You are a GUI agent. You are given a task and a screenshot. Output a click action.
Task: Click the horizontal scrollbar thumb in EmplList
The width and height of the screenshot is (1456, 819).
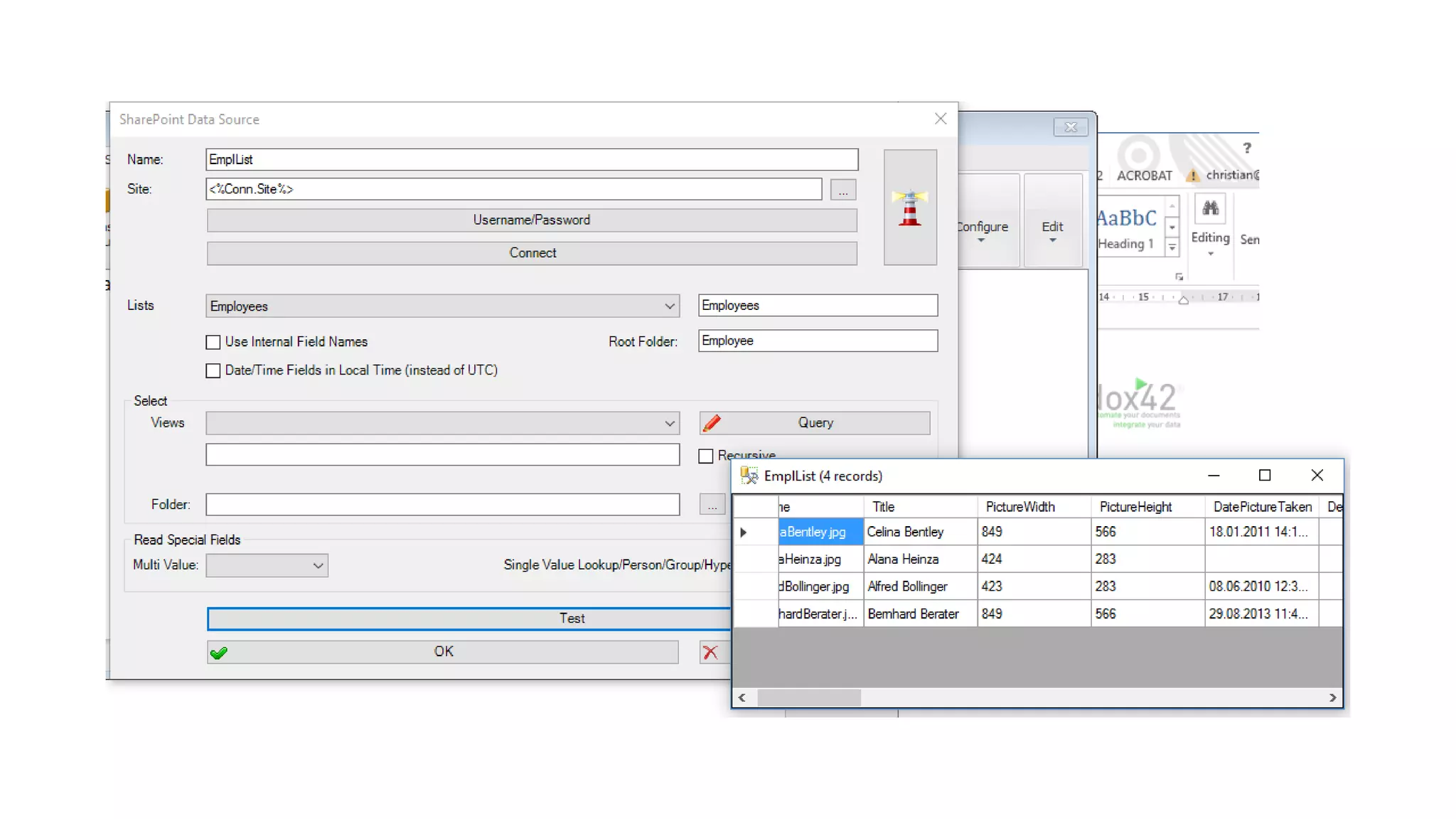click(808, 697)
